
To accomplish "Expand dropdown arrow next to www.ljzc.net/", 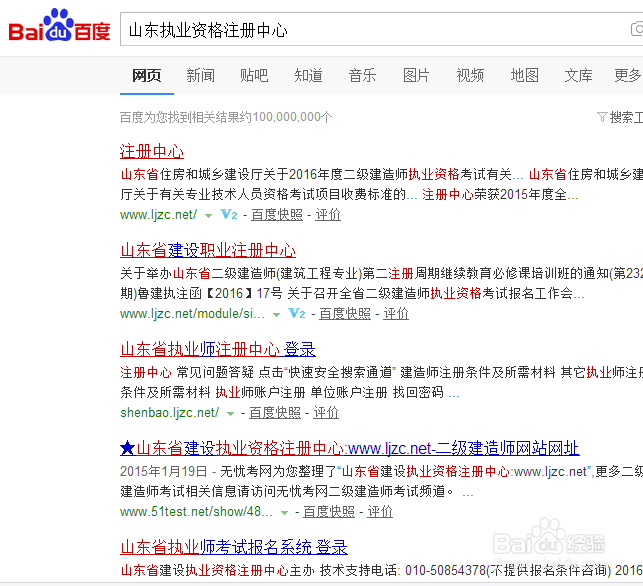I will coord(208,216).
